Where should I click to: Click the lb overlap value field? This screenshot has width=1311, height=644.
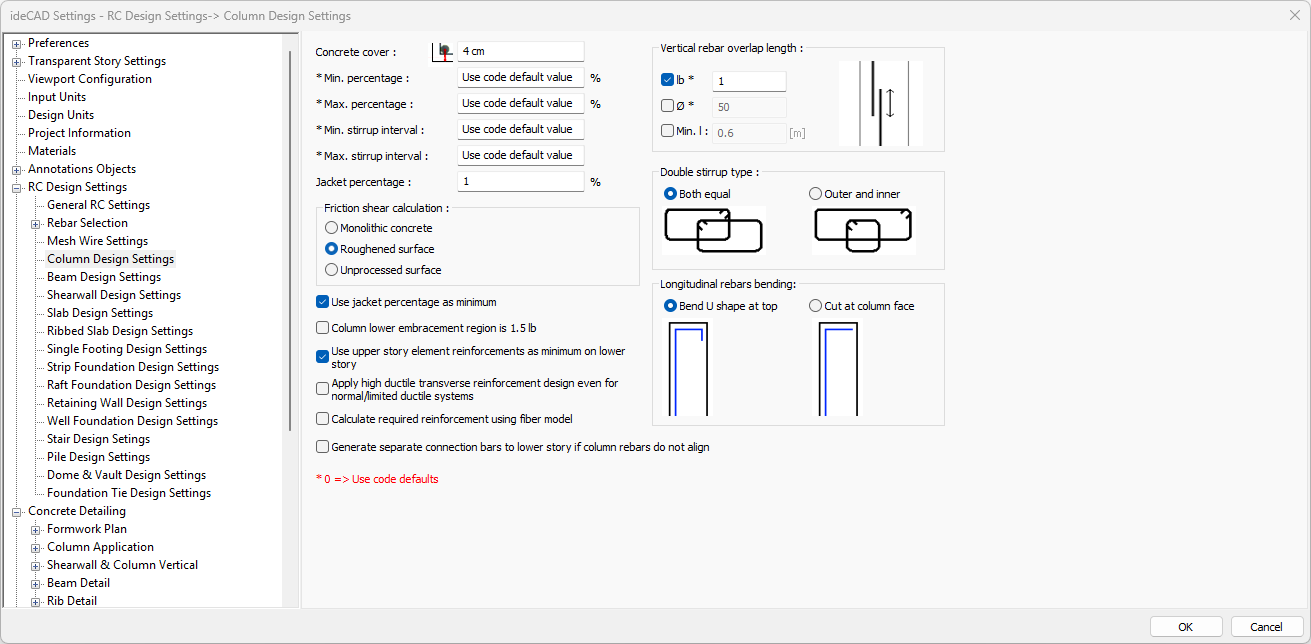coord(749,82)
